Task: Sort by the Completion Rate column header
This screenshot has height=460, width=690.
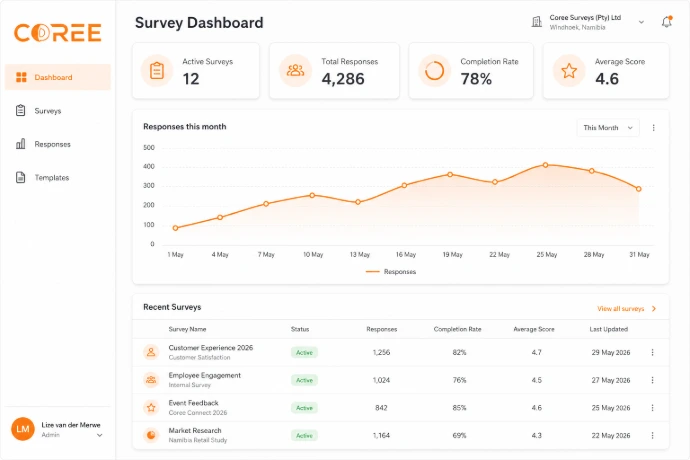Action: pyautogui.click(x=458, y=329)
